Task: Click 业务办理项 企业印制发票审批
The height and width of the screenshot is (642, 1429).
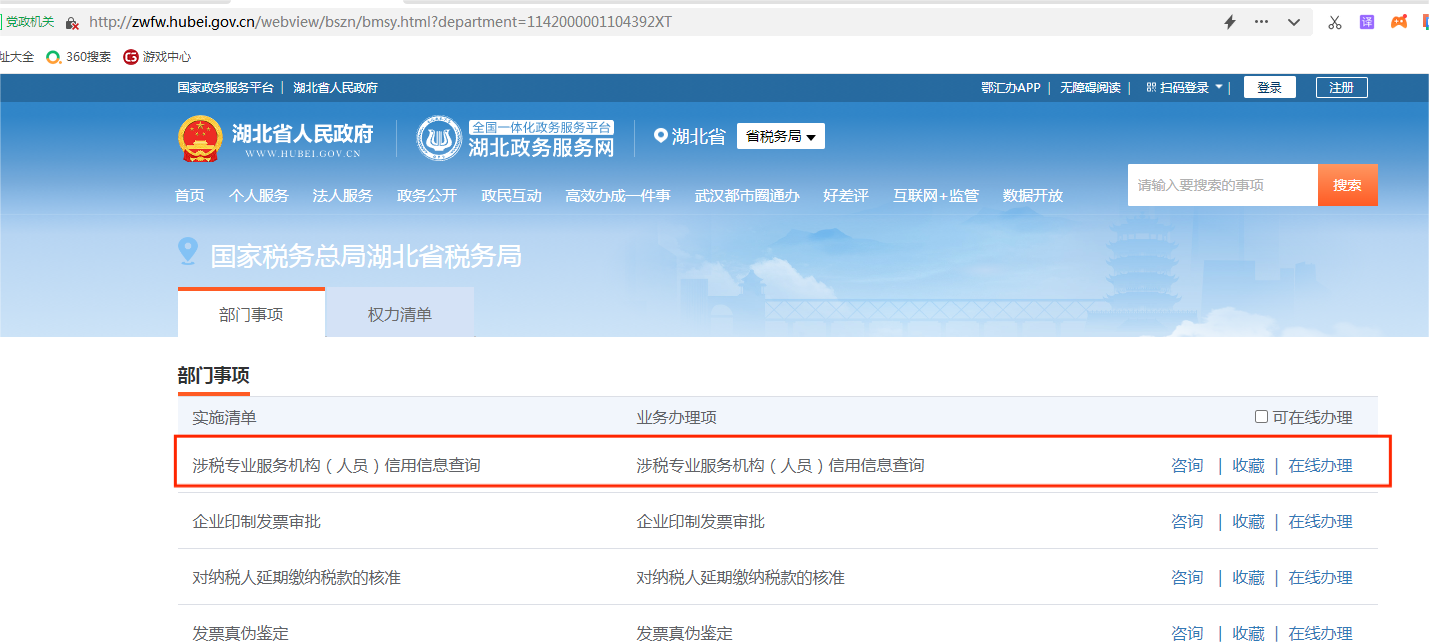Action: 701,521
